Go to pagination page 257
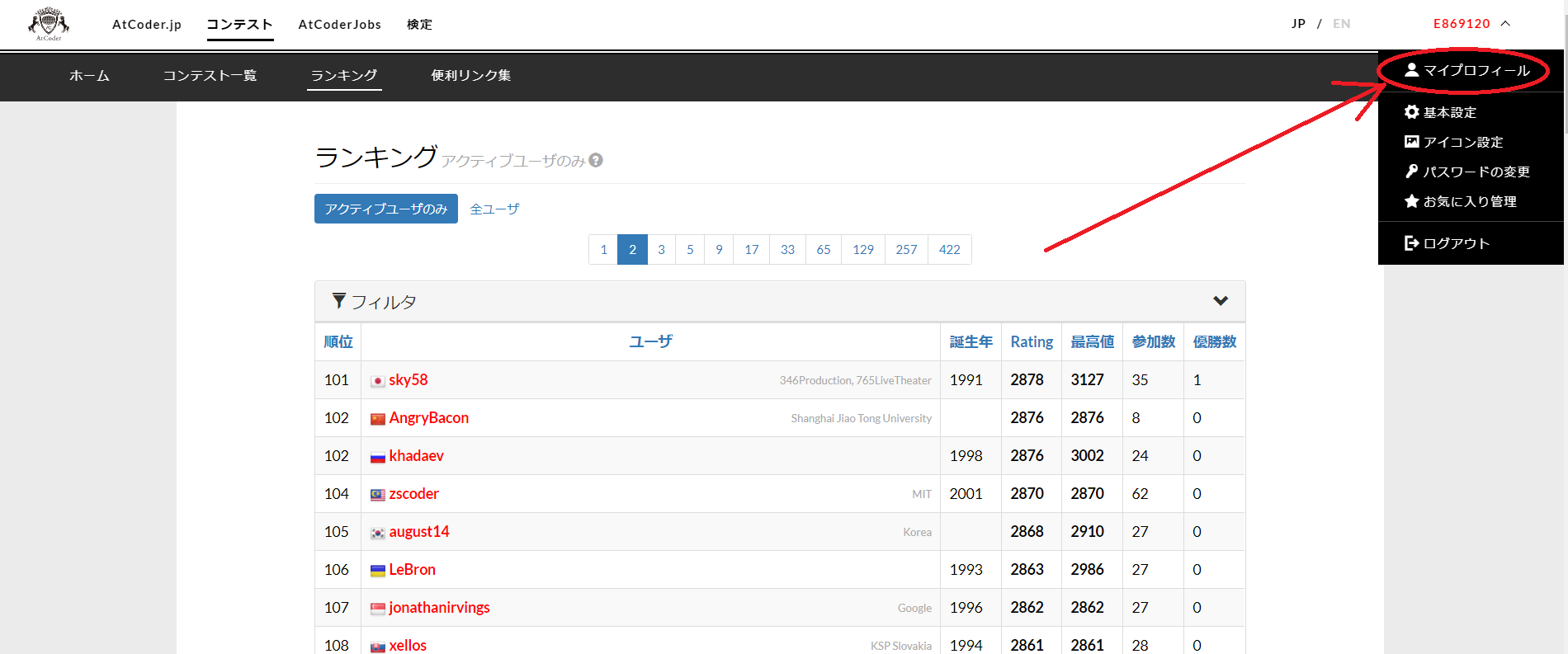 tap(906, 249)
